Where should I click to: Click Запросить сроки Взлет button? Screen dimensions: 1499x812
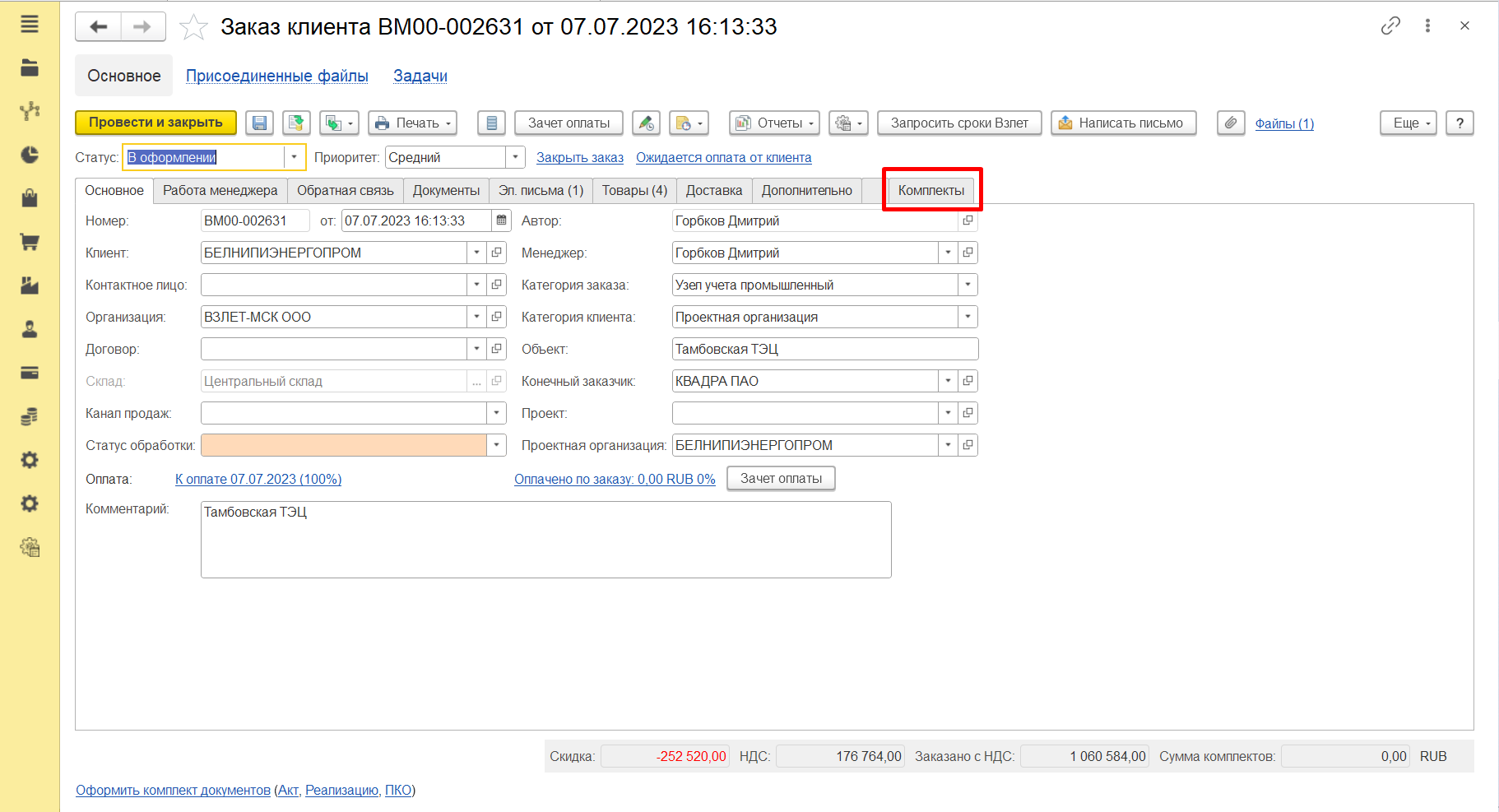(959, 123)
